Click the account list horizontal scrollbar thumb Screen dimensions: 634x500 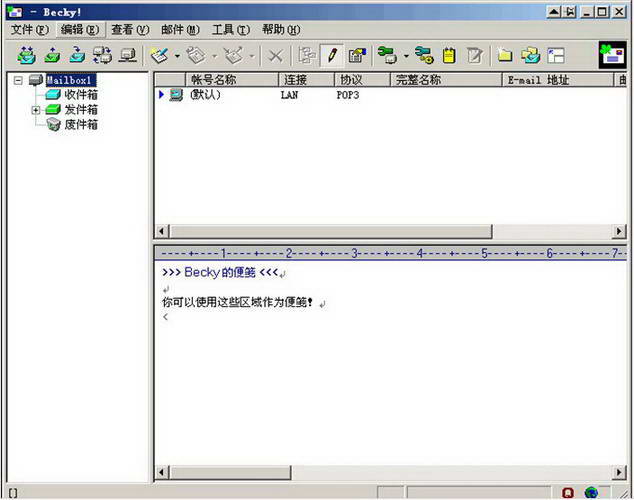[331, 231]
